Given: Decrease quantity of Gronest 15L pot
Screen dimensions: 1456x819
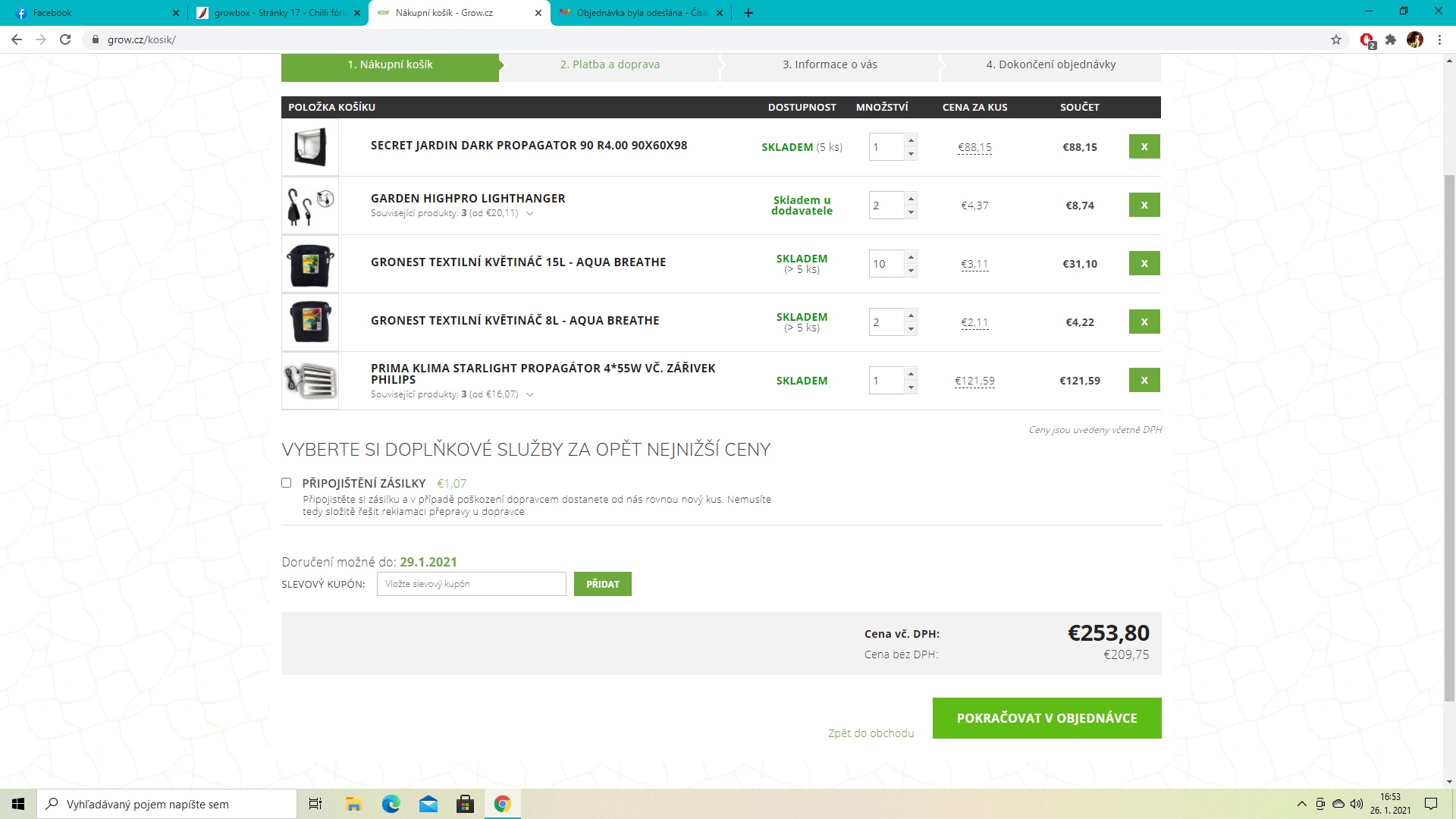Looking at the screenshot, I should coord(911,271).
